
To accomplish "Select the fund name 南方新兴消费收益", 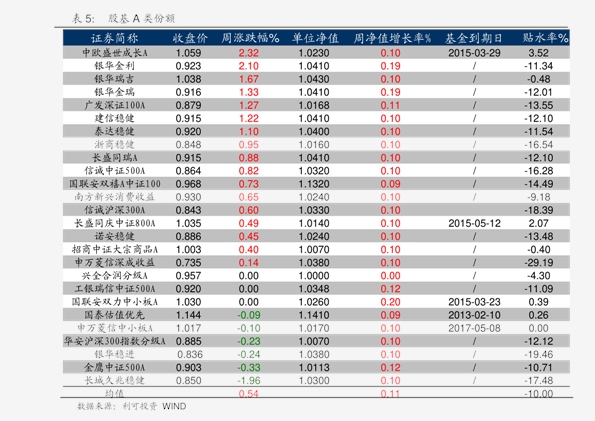I will [114, 197].
